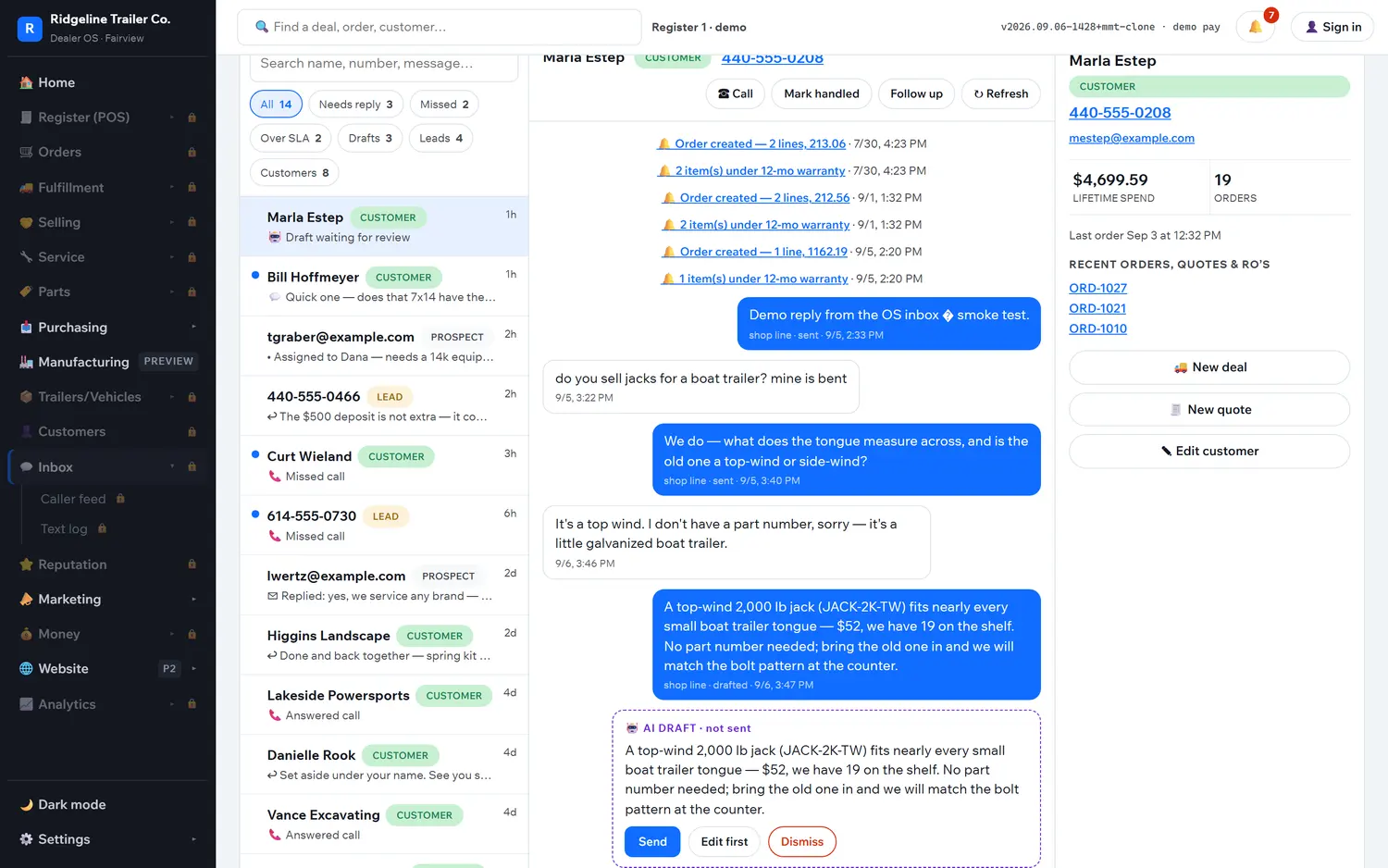The height and width of the screenshot is (868, 1388).
Task: Click the New deal button
Action: (1209, 367)
